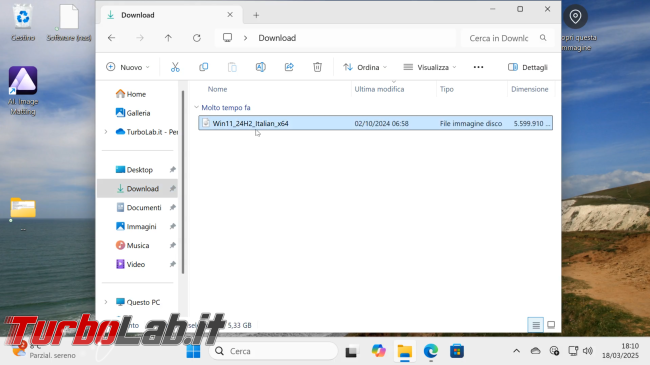Show hidden system tray icons

pos(517,351)
